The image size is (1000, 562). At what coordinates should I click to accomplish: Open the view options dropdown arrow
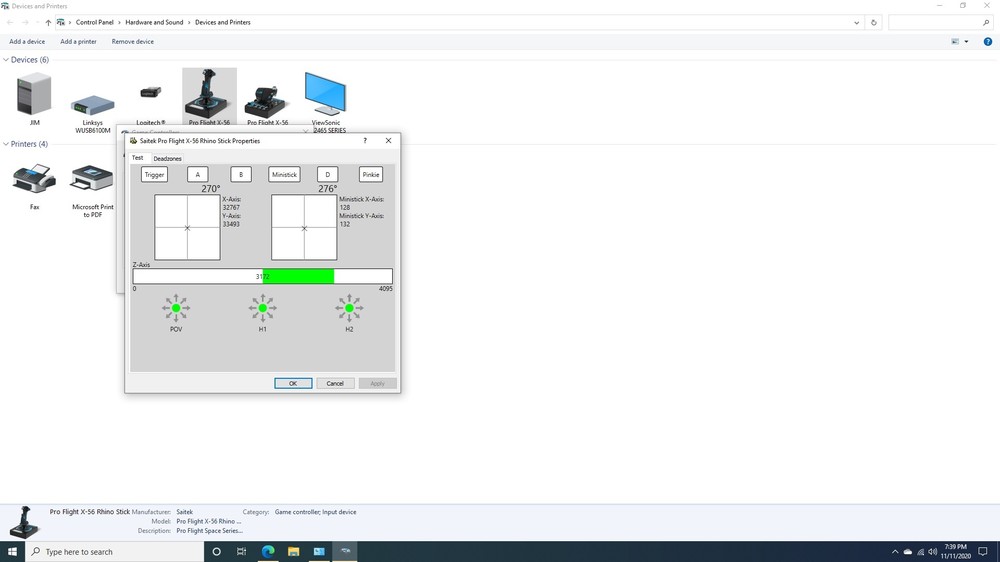click(966, 41)
